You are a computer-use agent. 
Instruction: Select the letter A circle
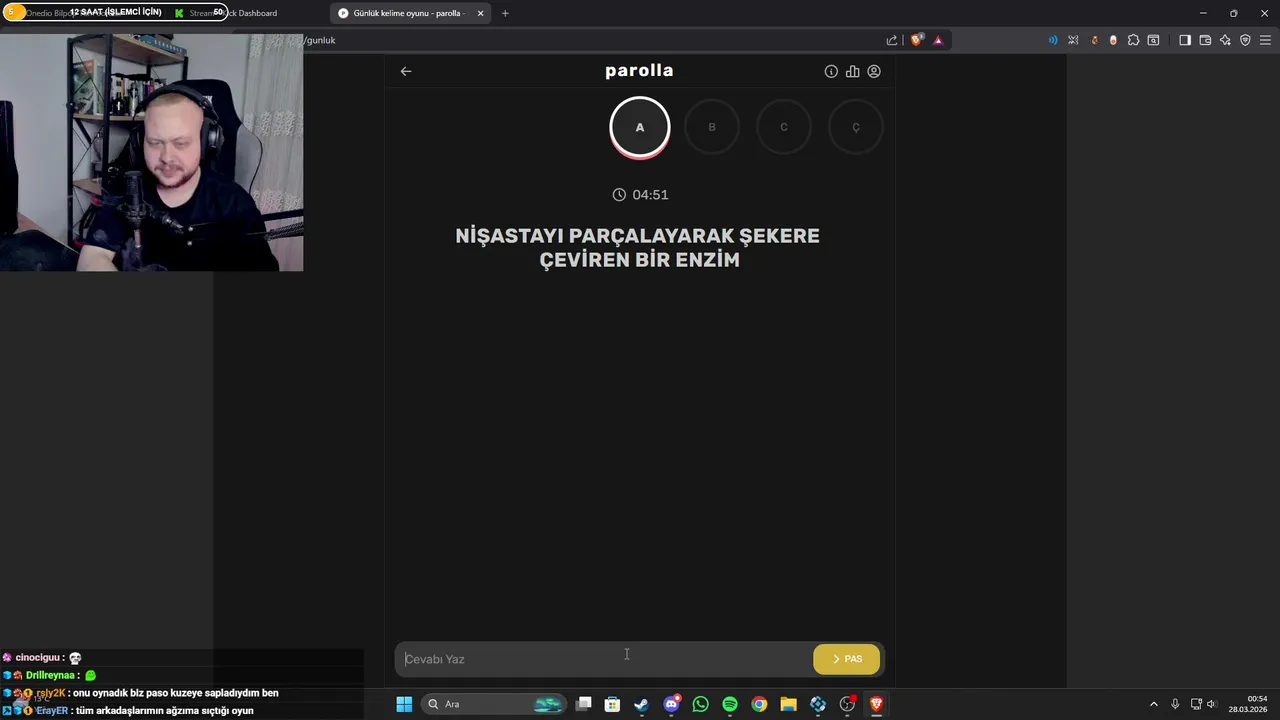(x=640, y=127)
